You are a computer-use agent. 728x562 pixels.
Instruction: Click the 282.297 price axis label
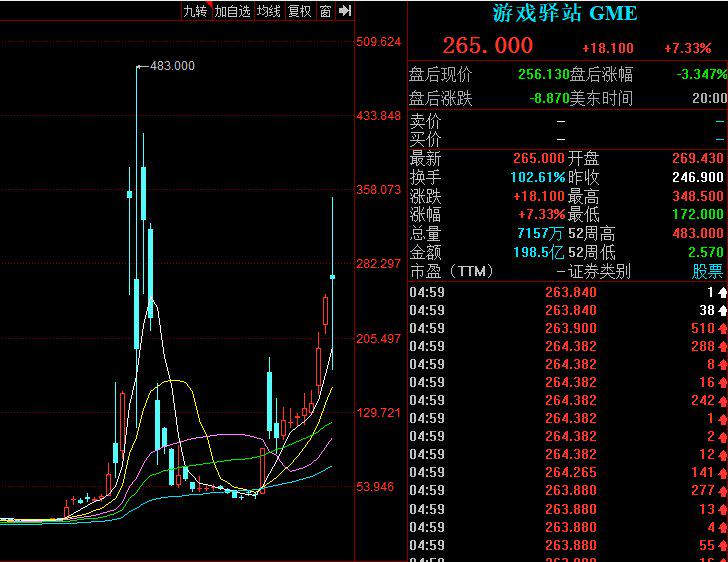tap(378, 264)
